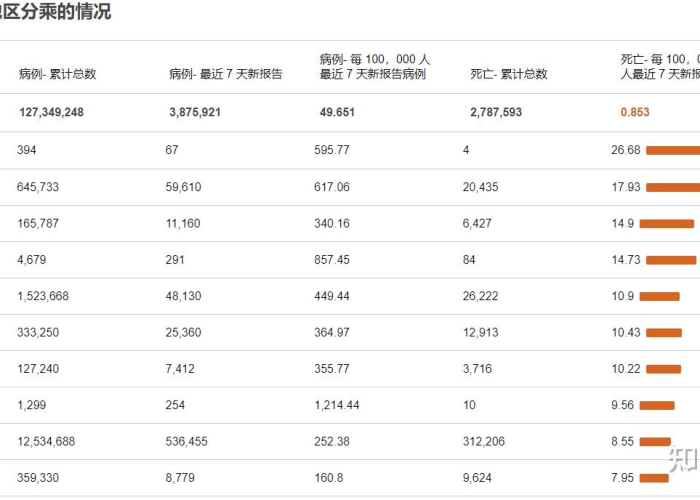
Task: Click the 857.45 per-100,000 cell
Action: 332,260
